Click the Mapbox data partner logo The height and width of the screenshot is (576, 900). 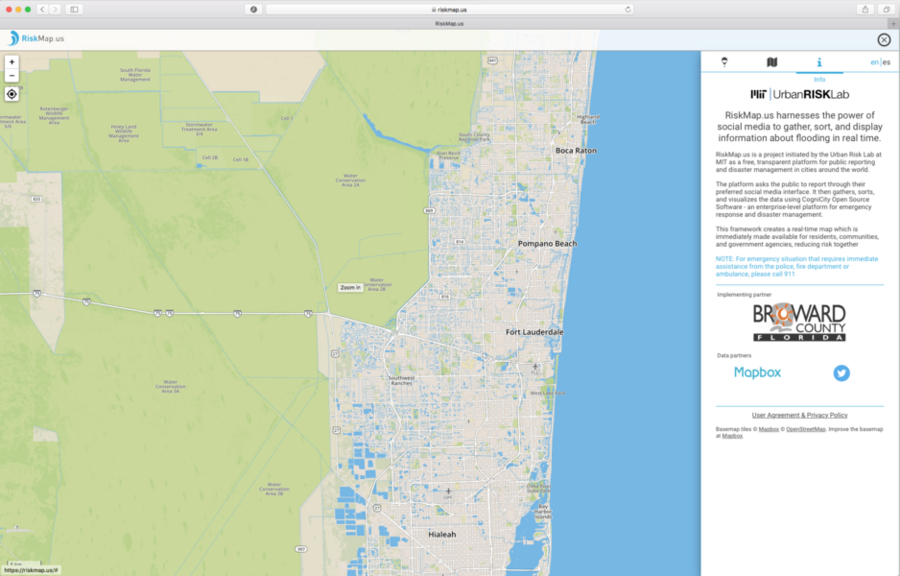point(758,372)
